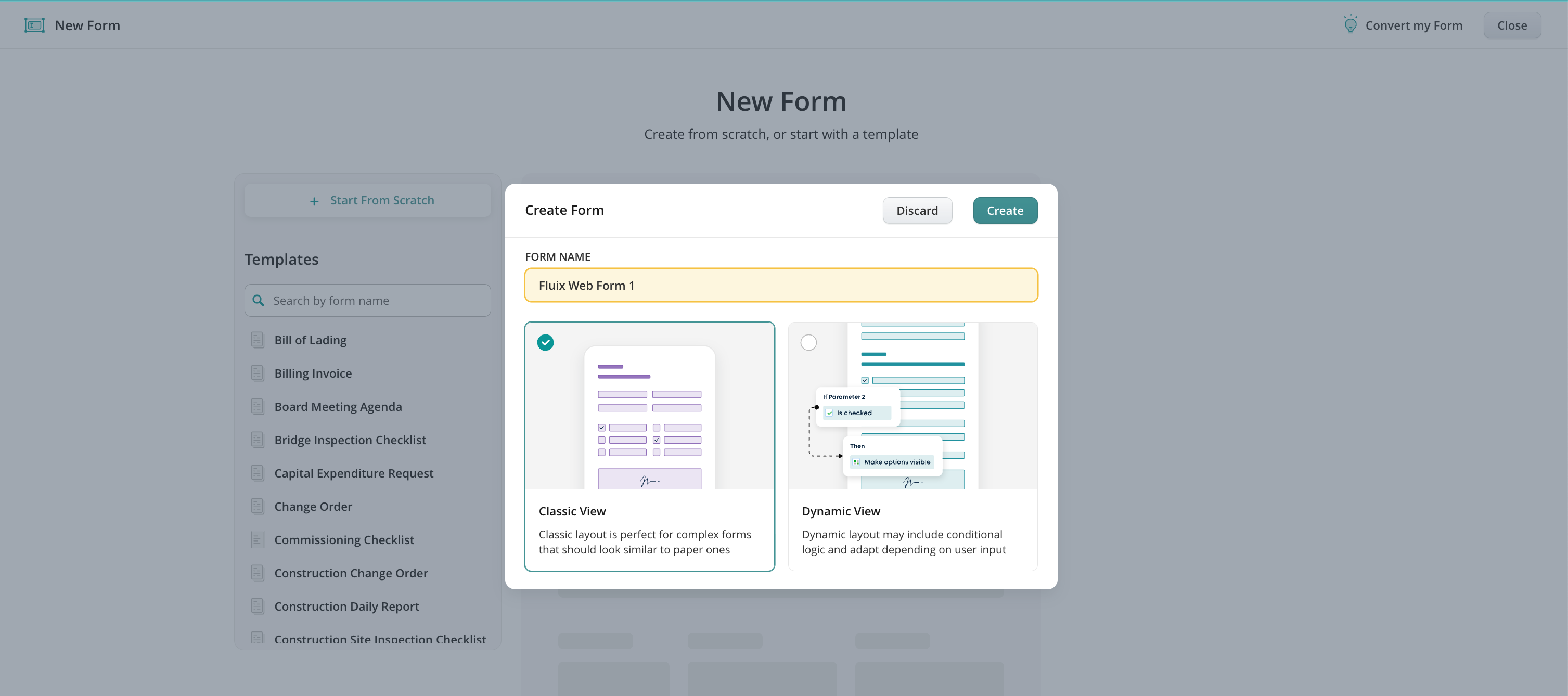Select the Dynamic View radio button
Screen dimensions: 1568x696
pyautogui.click(x=808, y=342)
